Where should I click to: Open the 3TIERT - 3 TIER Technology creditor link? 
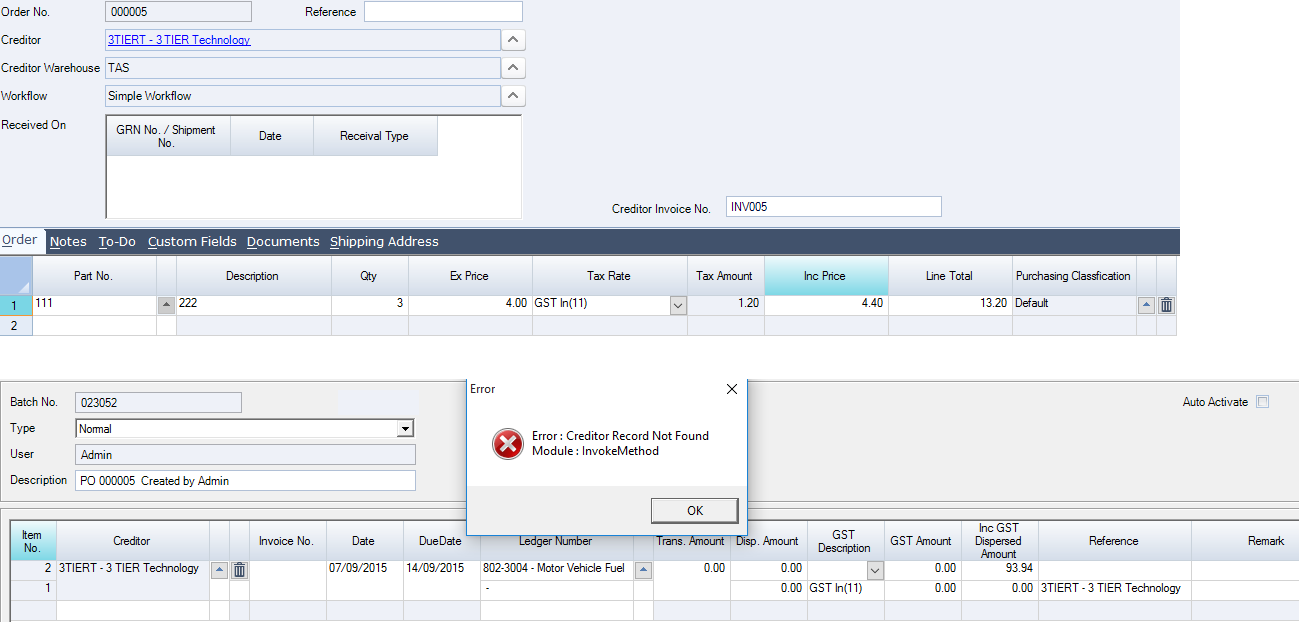(179, 40)
